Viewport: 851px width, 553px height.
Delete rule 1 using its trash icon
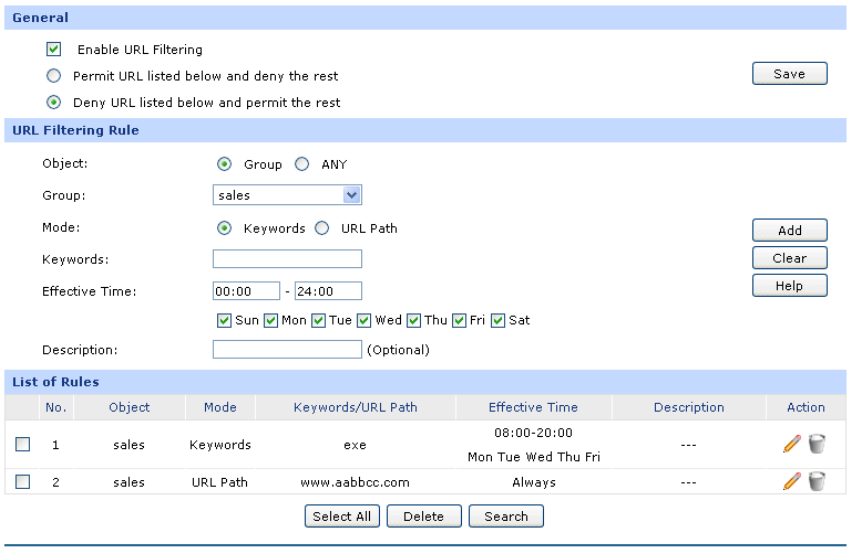click(x=817, y=444)
